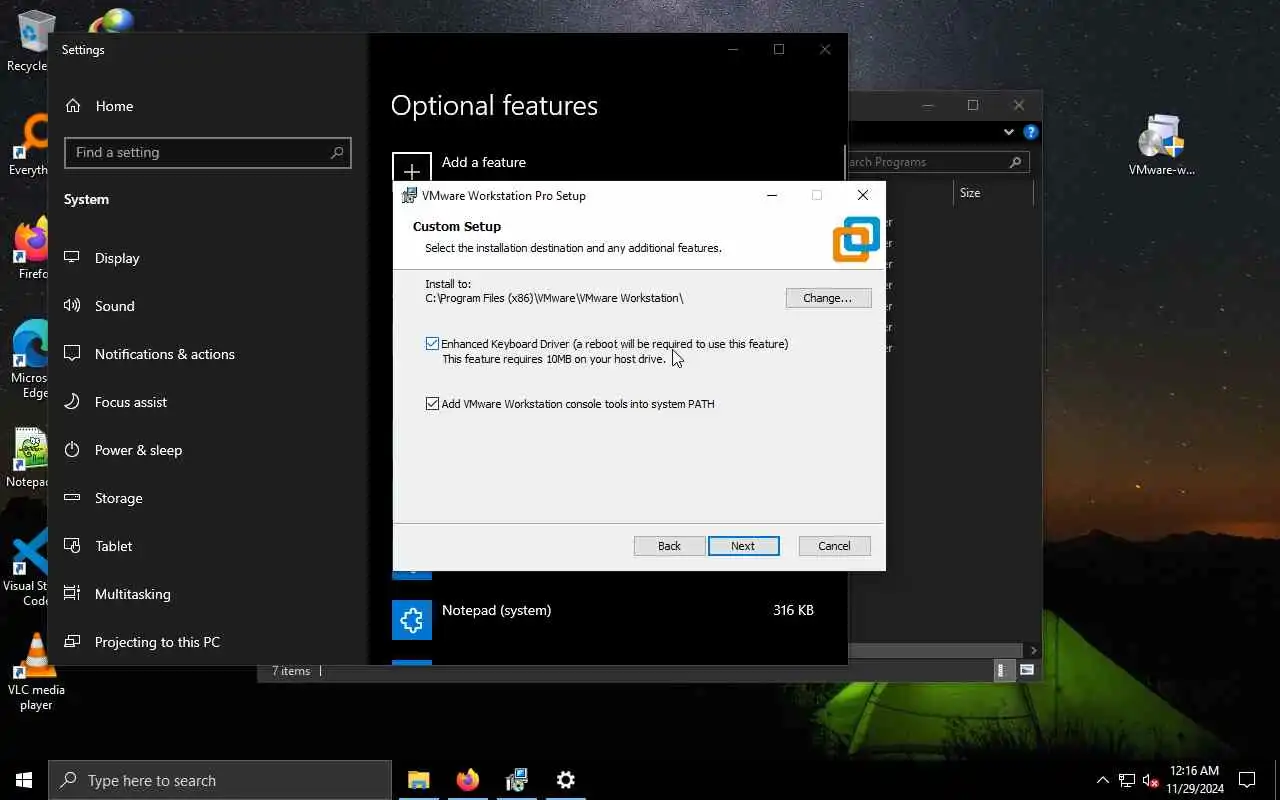The image size is (1280, 800).
Task: Open File Explorer from taskbar
Action: pyautogui.click(x=419, y=780)
